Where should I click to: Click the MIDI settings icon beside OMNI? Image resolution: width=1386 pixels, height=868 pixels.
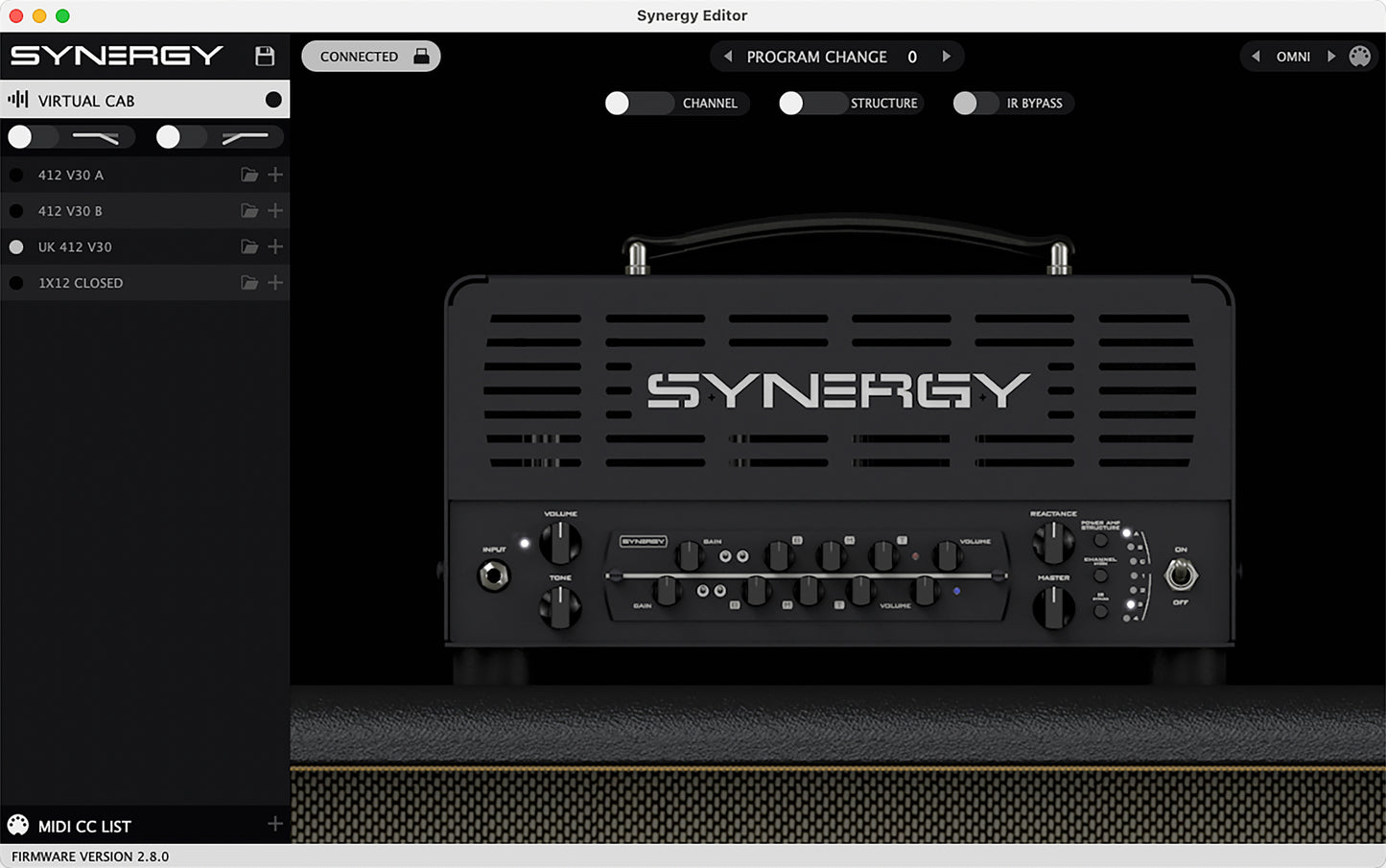(x=1359, y=57)
